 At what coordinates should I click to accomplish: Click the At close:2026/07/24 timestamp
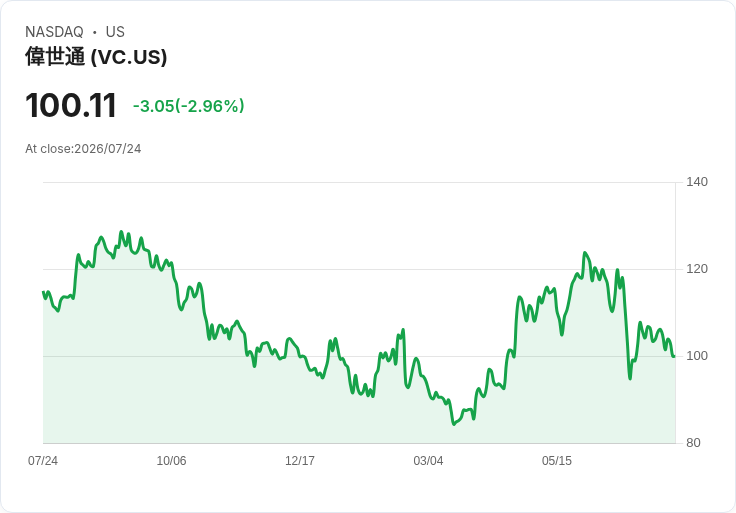(x=83, y=149)
